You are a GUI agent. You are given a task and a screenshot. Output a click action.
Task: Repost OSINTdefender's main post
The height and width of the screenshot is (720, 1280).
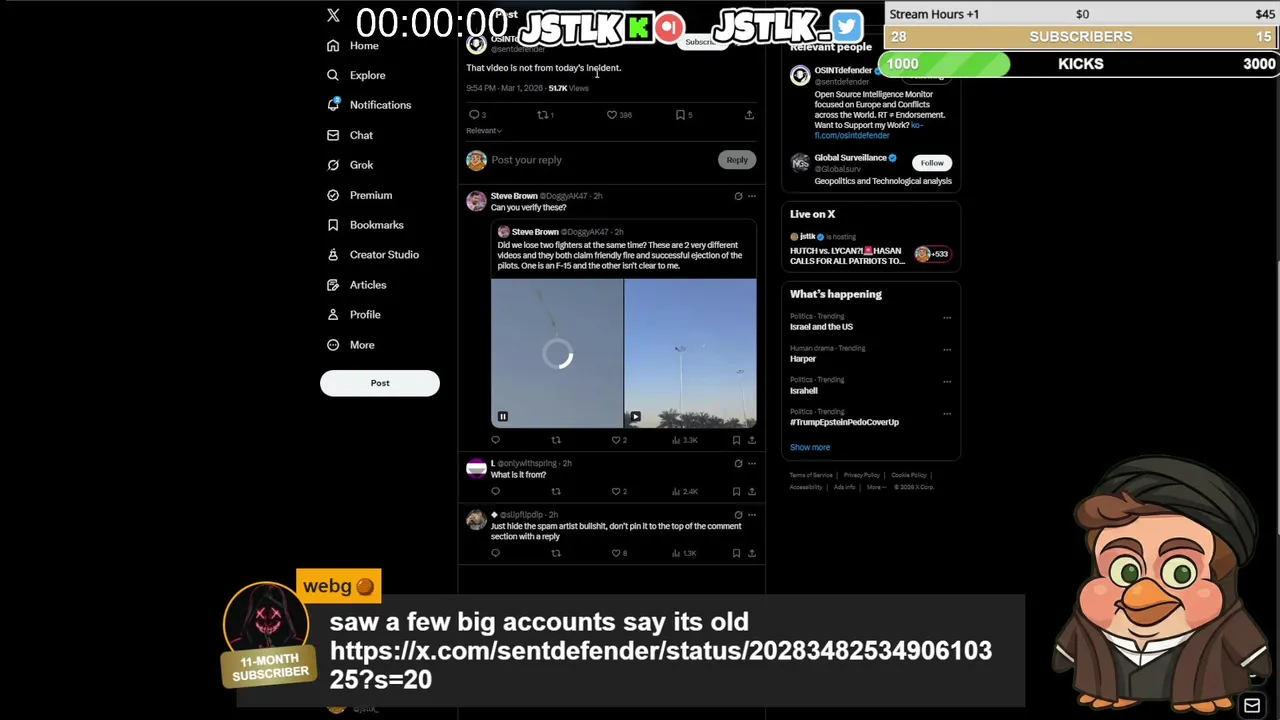tap(542, 115)
